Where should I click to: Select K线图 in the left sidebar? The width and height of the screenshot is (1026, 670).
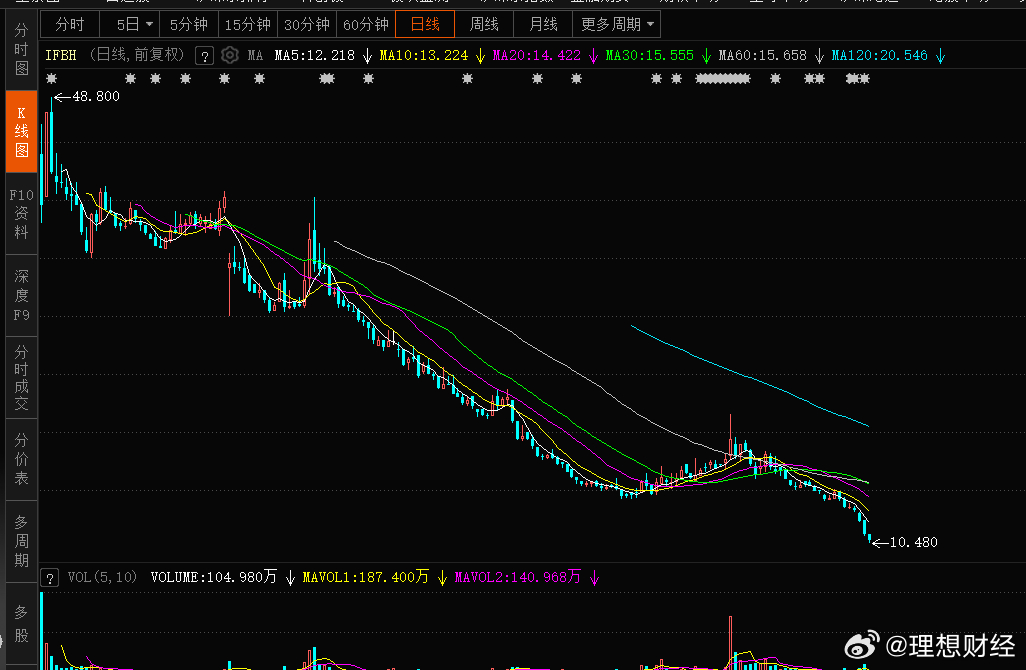pos(22,132)
